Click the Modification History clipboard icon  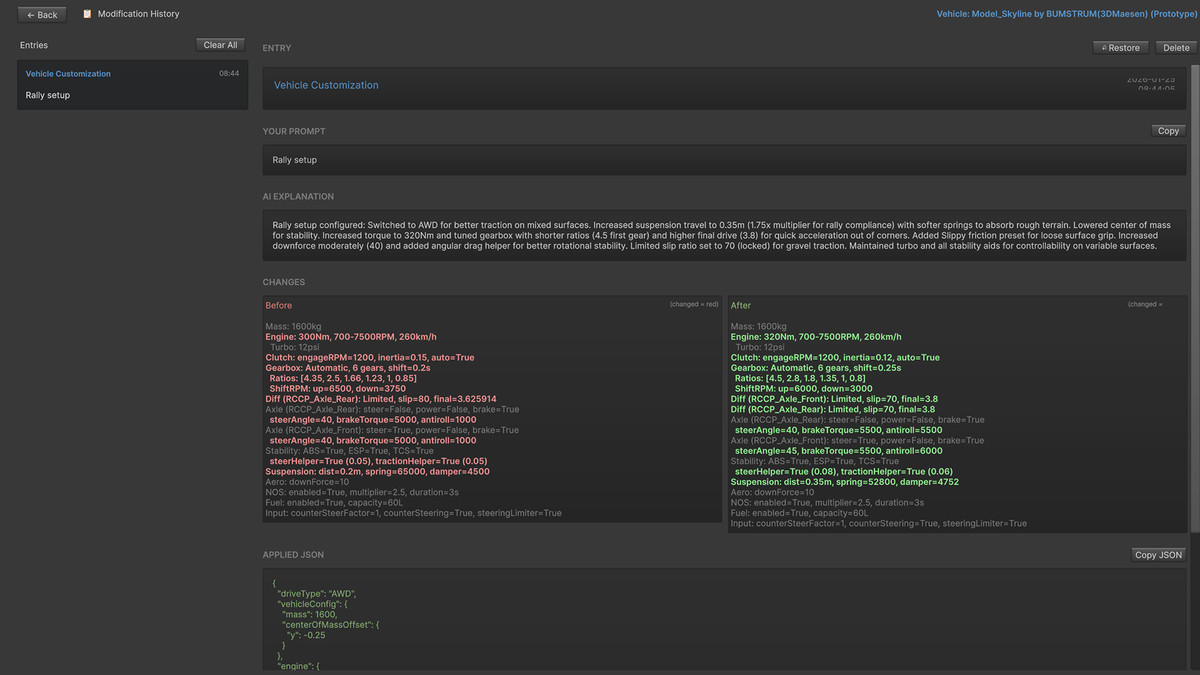pyautogui.click(x=87, y=14)
